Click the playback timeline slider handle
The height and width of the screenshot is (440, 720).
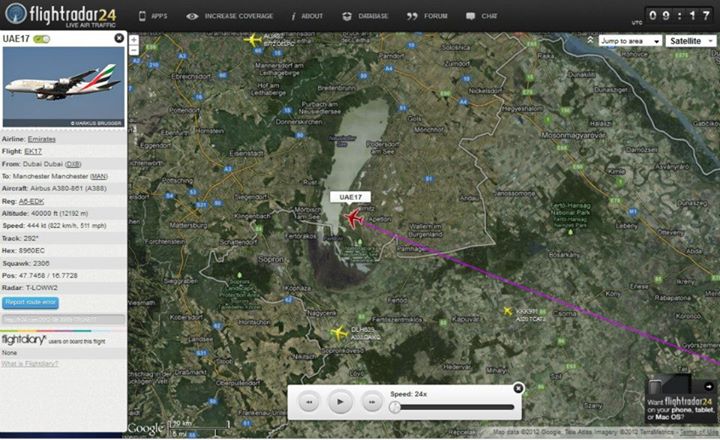[x=394, y=407]
